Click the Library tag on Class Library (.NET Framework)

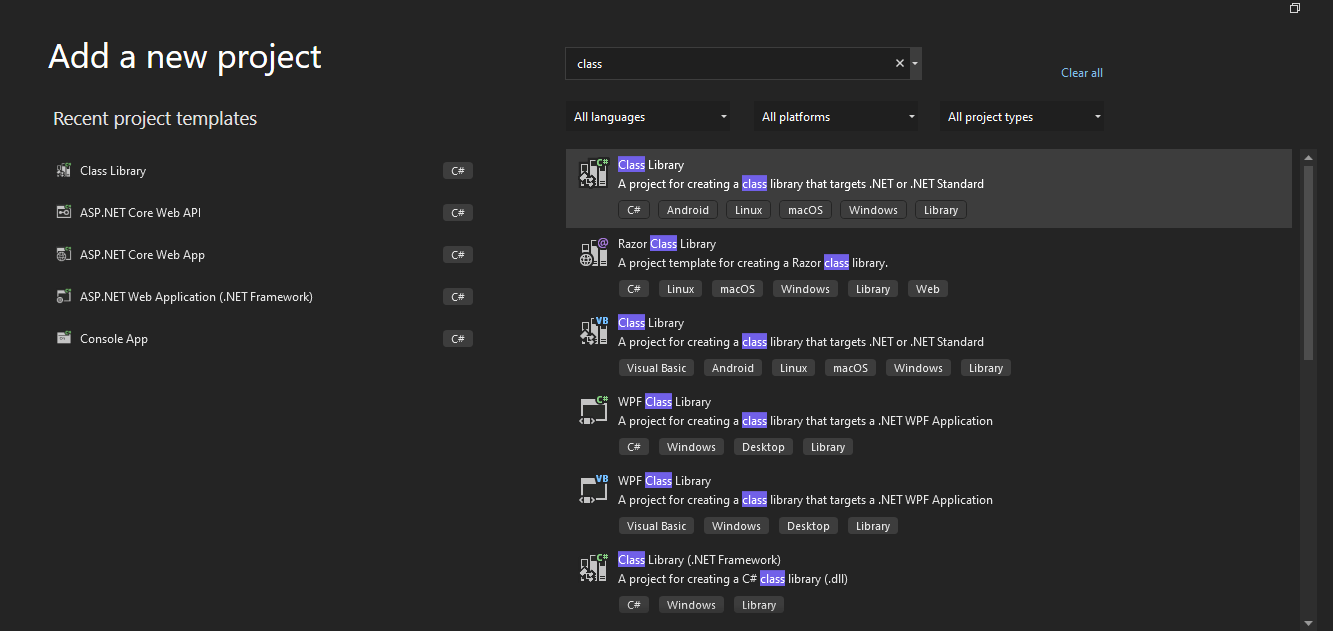(759, 605)
